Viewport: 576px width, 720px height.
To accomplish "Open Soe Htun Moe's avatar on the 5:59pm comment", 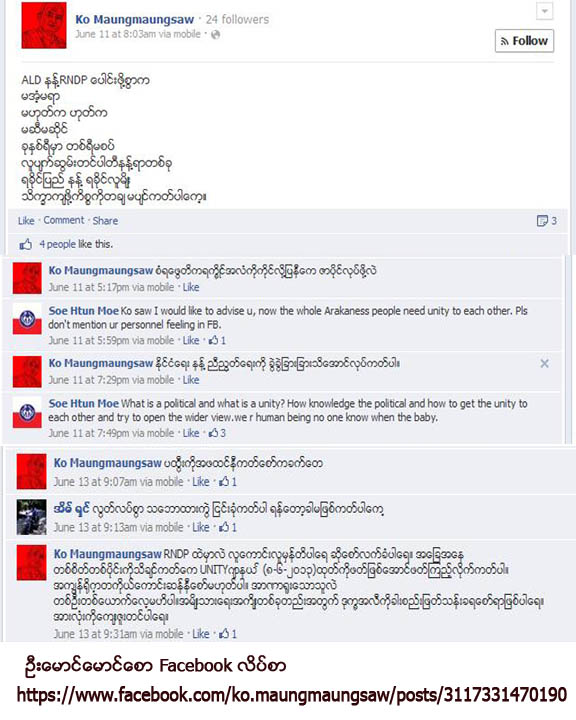I will click(27, 318).
